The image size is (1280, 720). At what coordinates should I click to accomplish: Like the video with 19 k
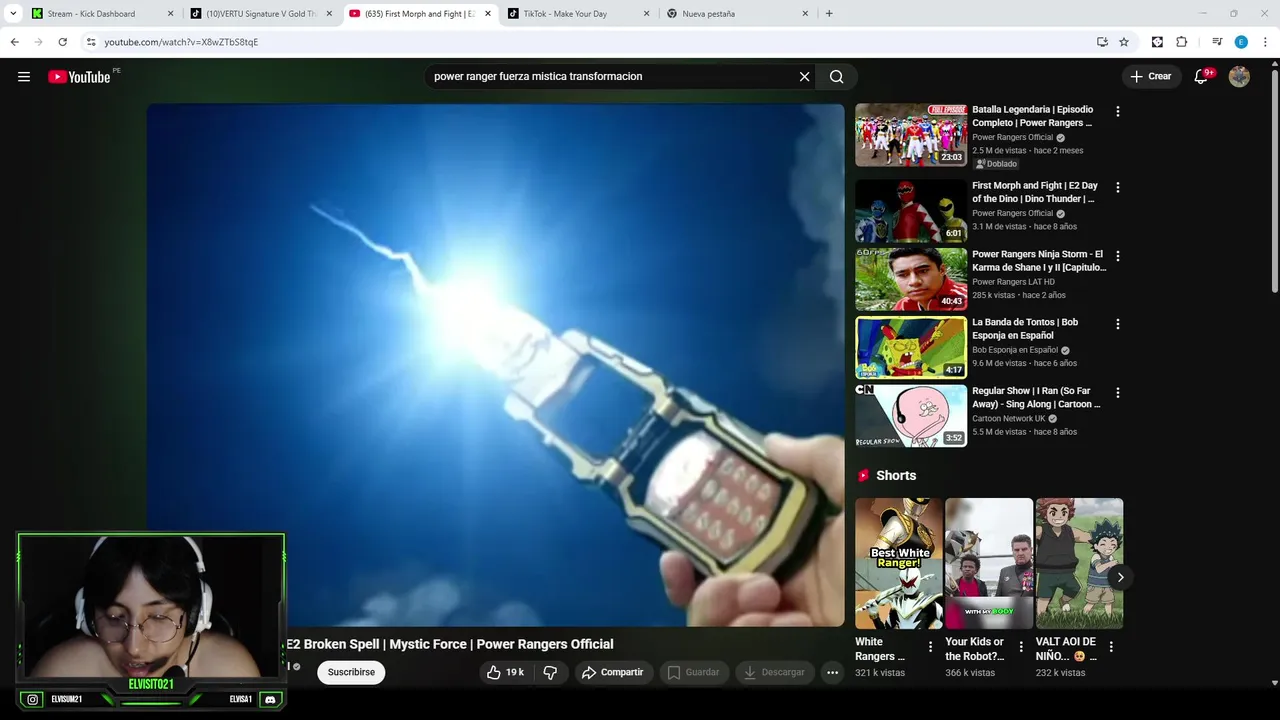506,672
